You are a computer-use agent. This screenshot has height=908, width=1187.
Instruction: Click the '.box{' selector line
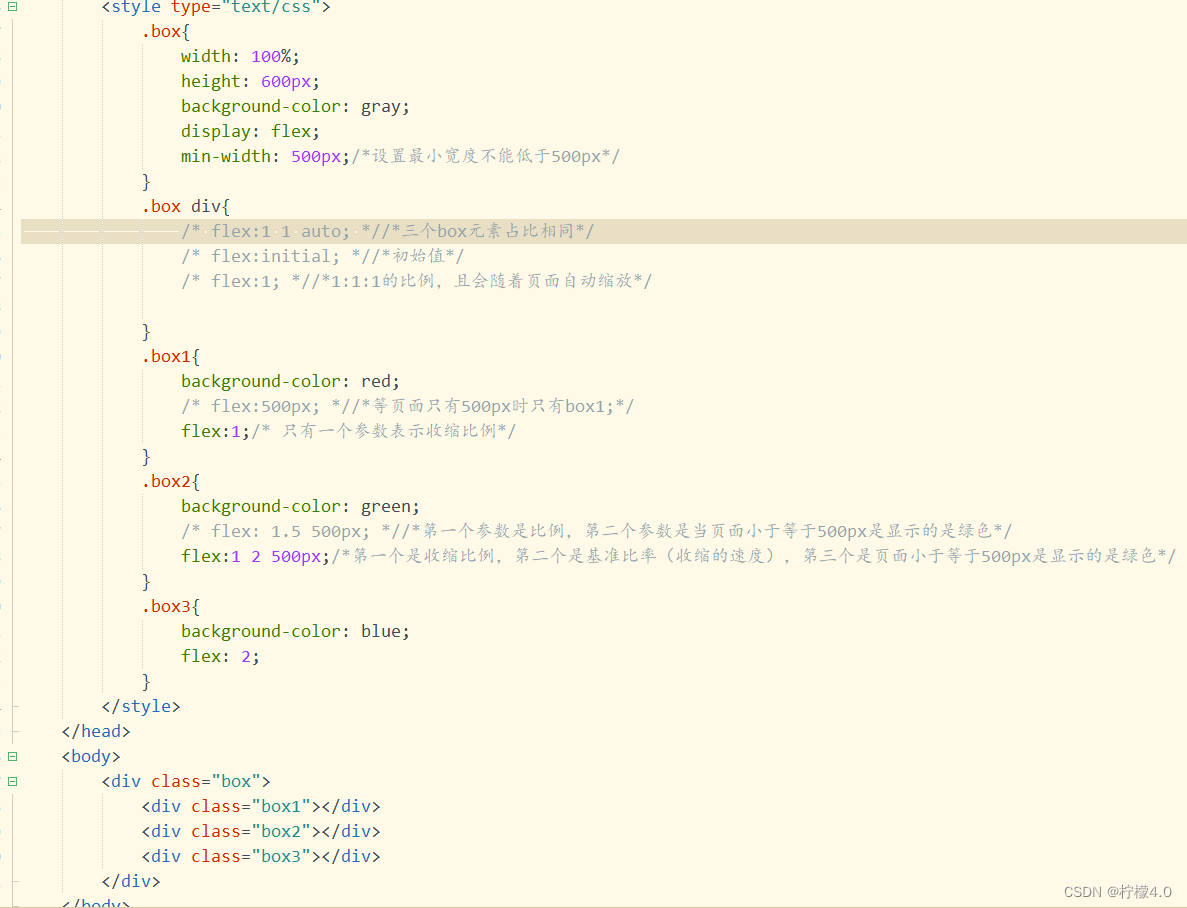click(x=166, y=31)
